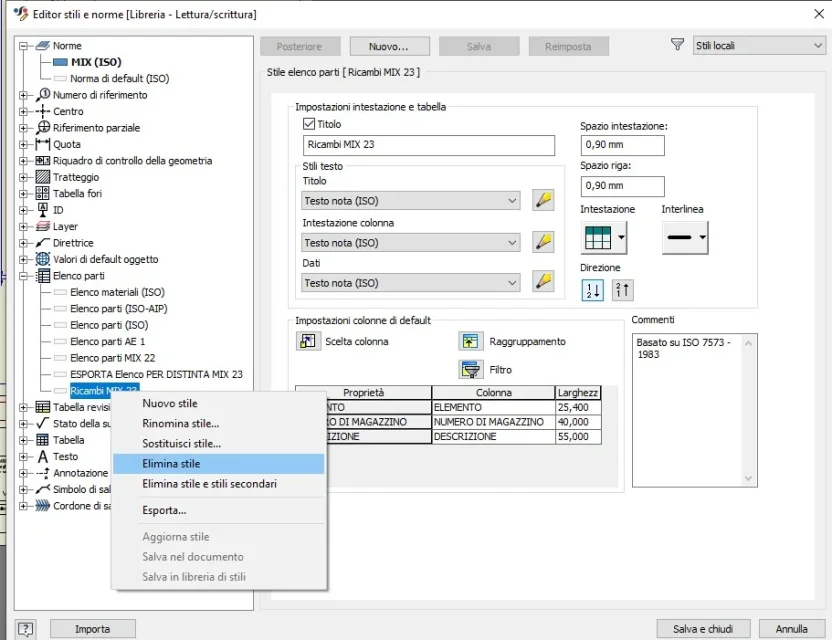The image size is (832, 640).
Task: Select Elenco materiali (ISO) style
Action: click(x=117, y=292)
